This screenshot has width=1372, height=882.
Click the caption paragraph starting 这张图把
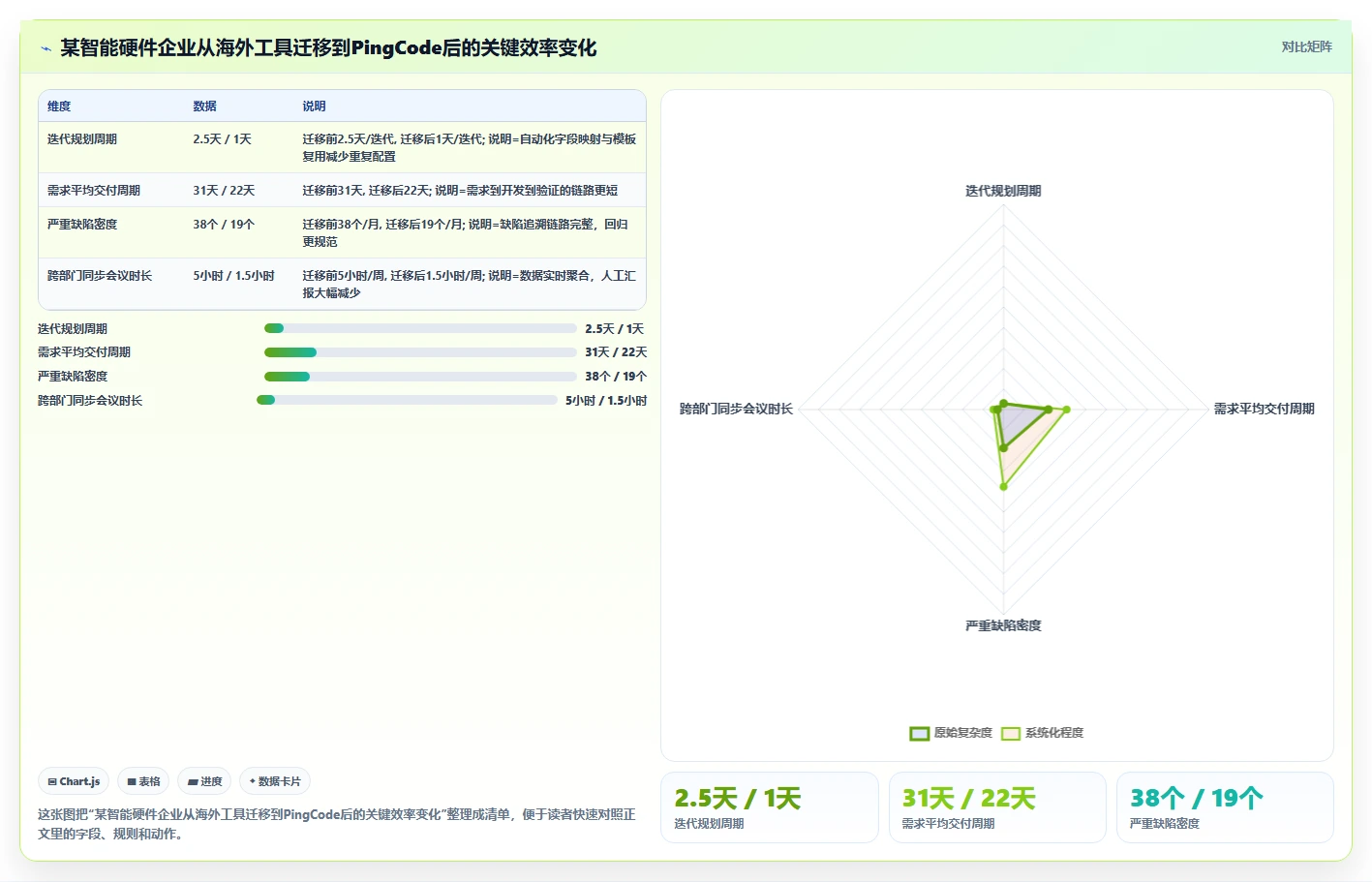coord(337,824)
